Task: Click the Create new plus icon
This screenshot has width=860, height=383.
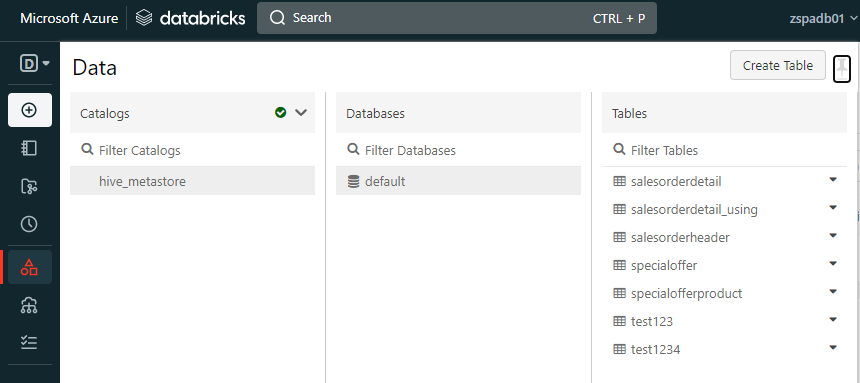Action: (29, 110)
